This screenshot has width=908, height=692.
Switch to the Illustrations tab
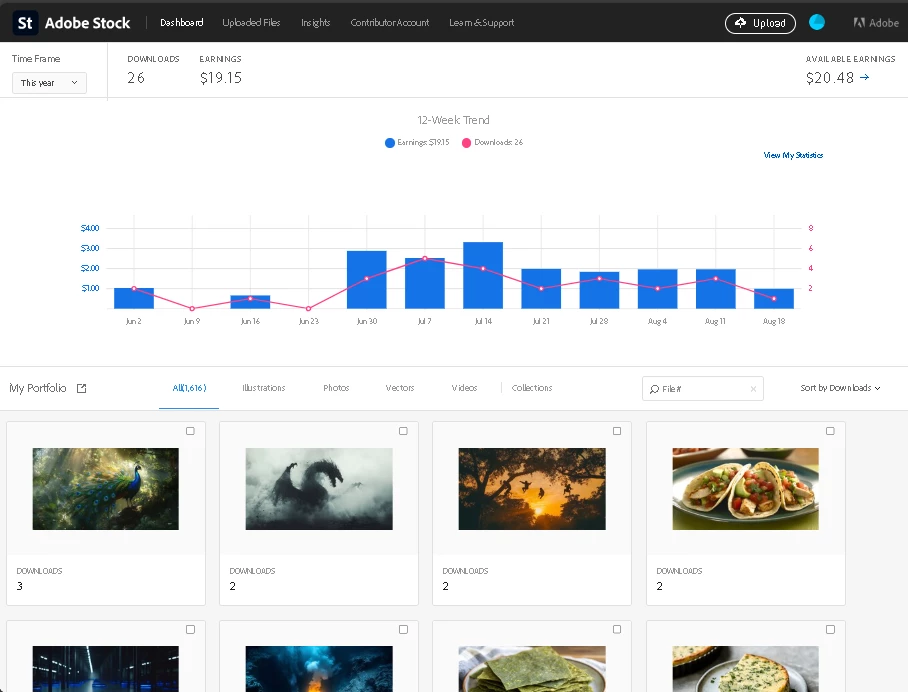(x=263, y=388)
